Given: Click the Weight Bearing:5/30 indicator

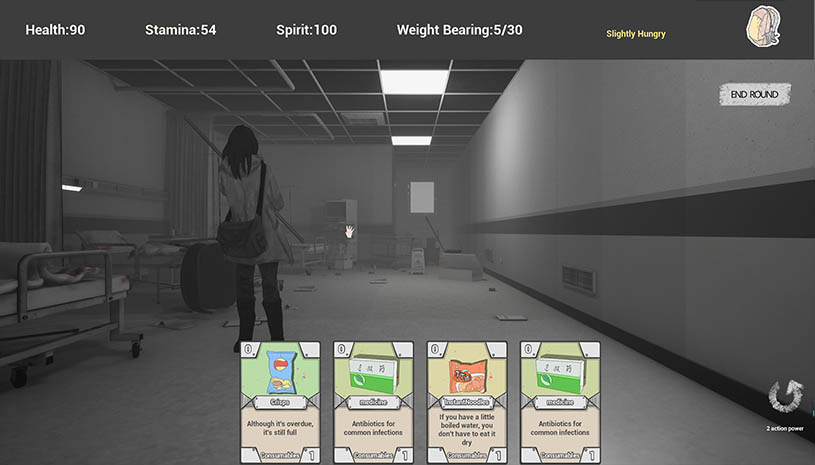Looking at the screenshot, I should click(x=459, y=30).
